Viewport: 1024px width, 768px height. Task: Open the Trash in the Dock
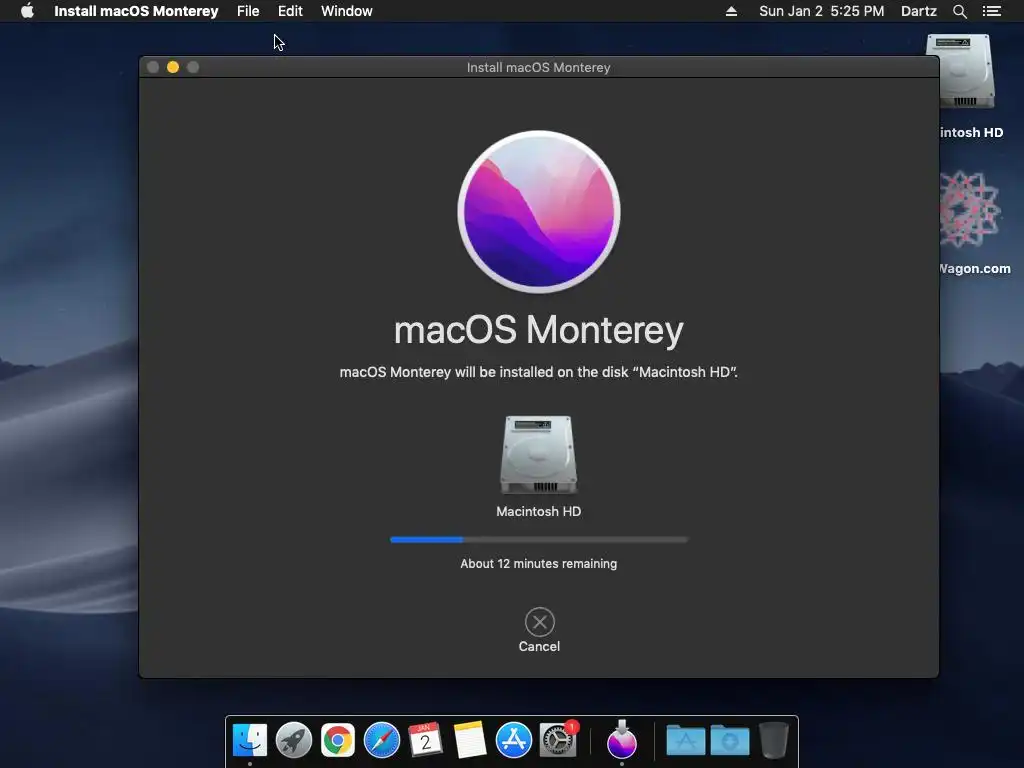click(774, 740)
